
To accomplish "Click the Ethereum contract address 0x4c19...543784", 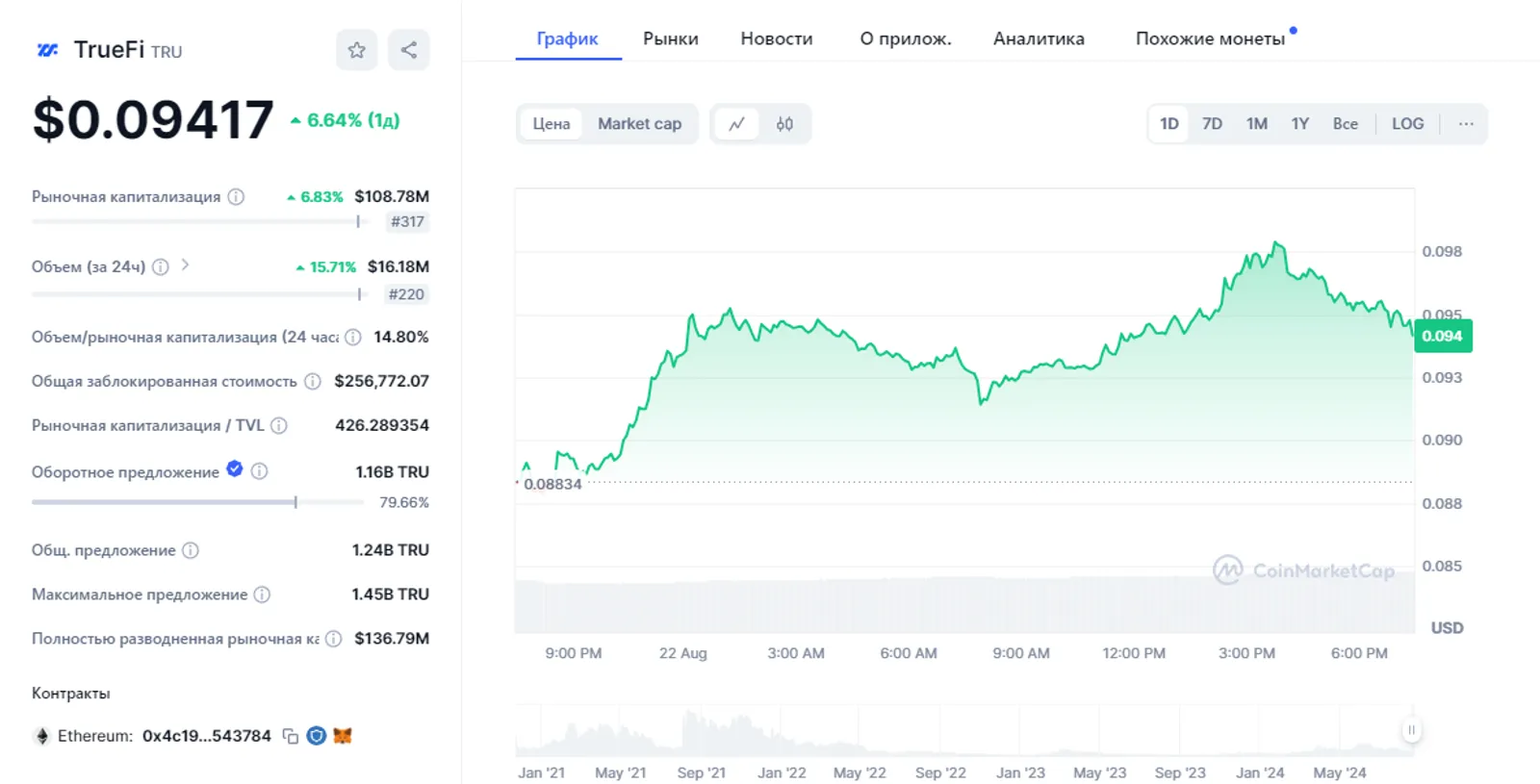I will pos(207,736).
